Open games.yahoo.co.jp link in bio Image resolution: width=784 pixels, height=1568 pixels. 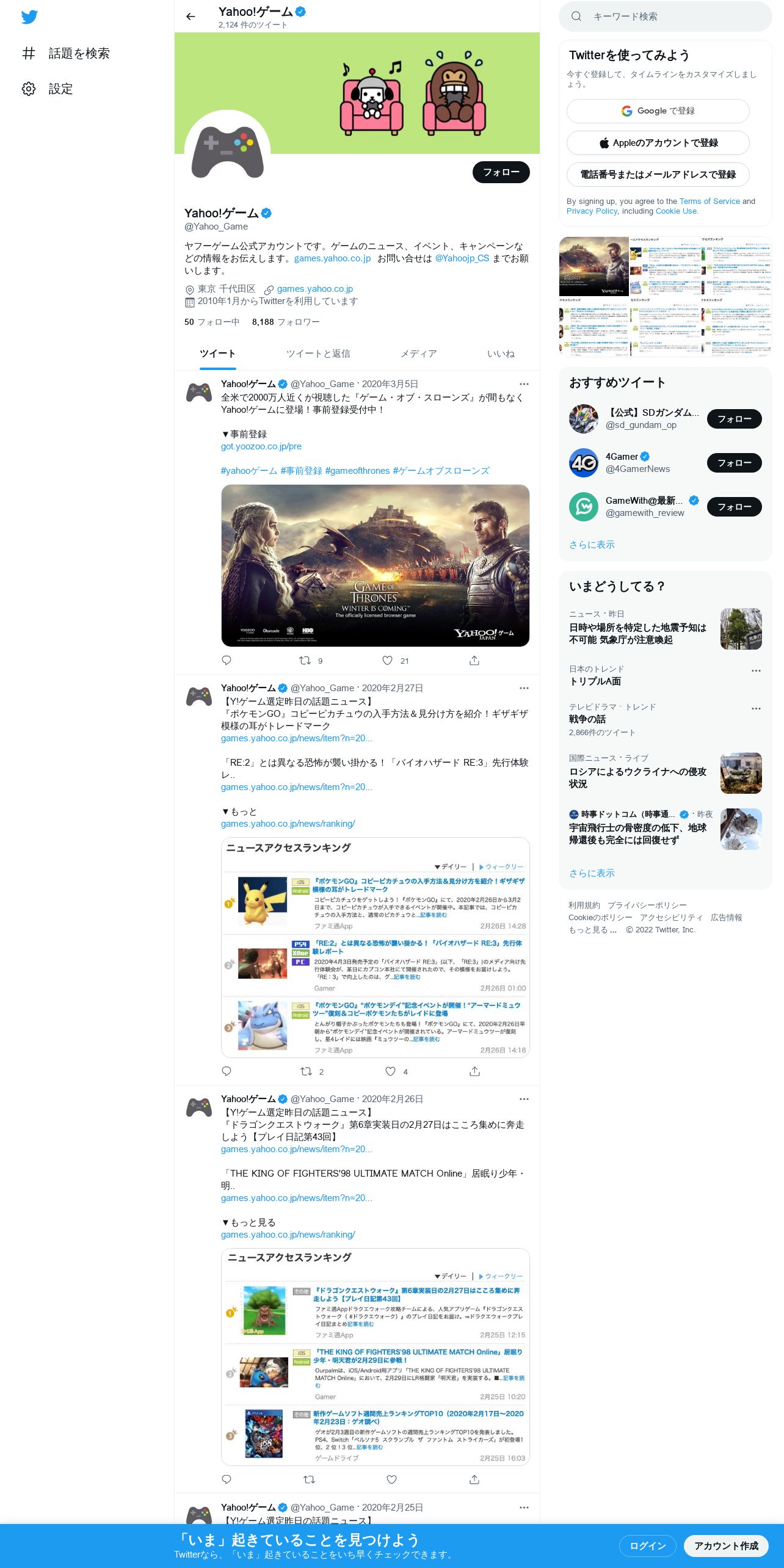(x=332, y=258)
